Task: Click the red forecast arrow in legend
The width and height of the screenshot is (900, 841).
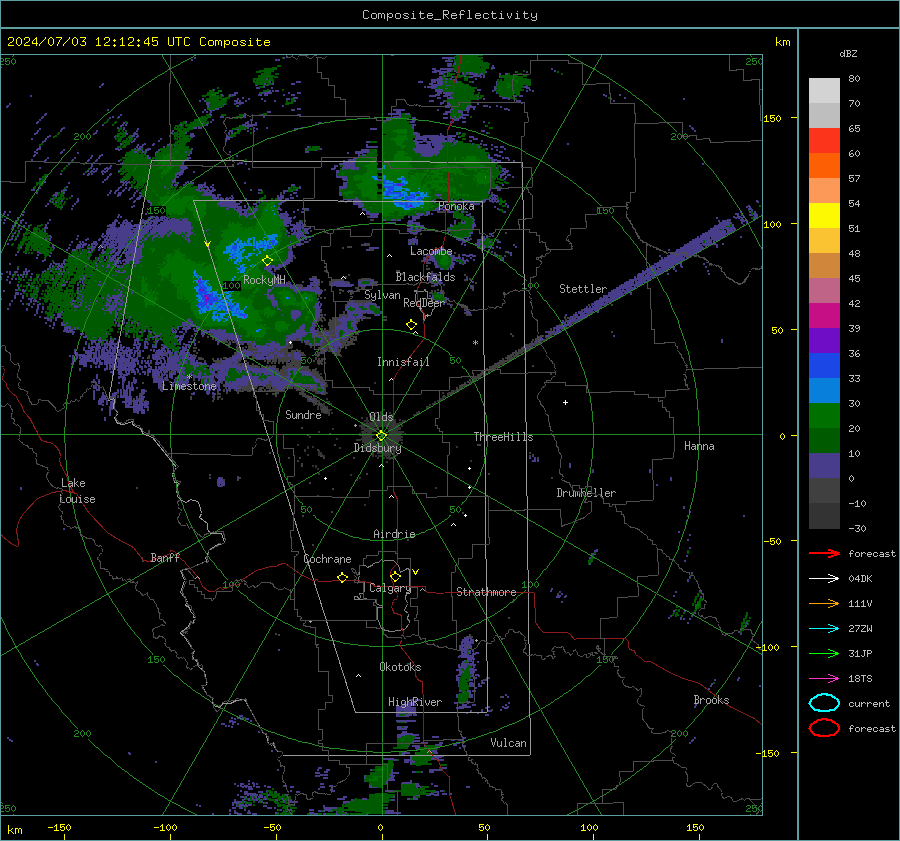Action: [824, 553]
